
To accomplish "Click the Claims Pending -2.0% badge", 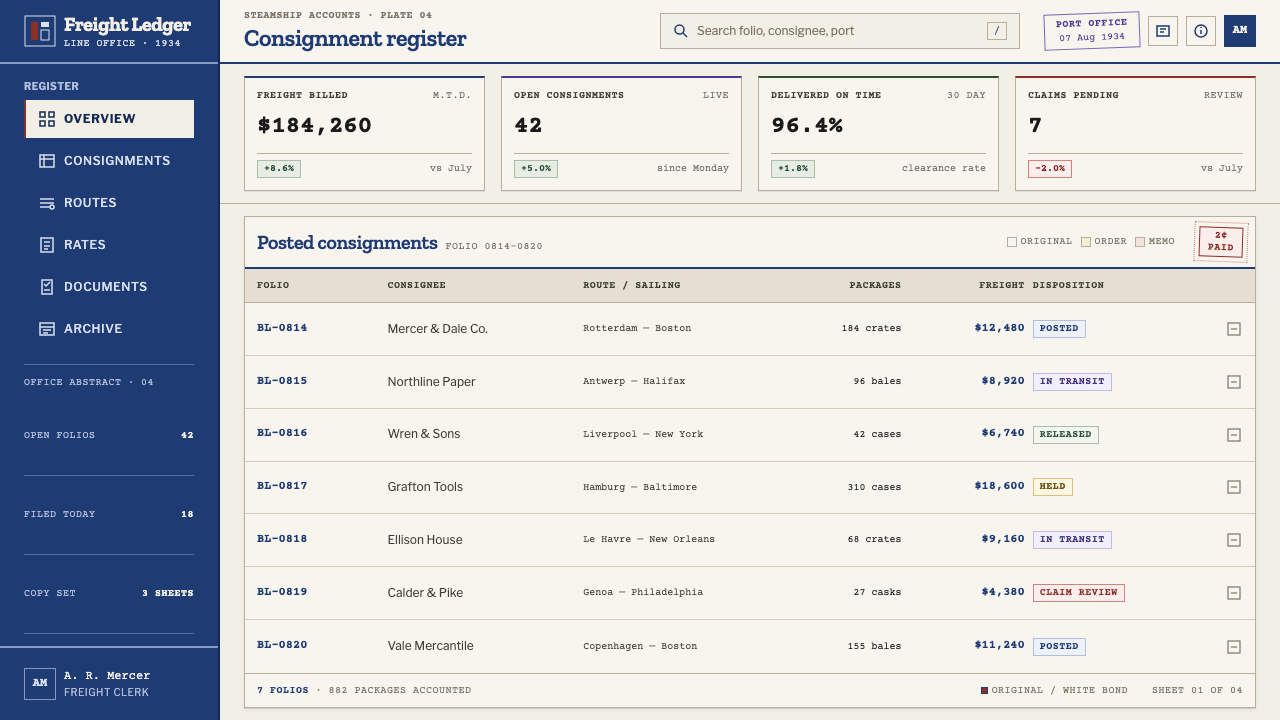I will (1050, 169).
